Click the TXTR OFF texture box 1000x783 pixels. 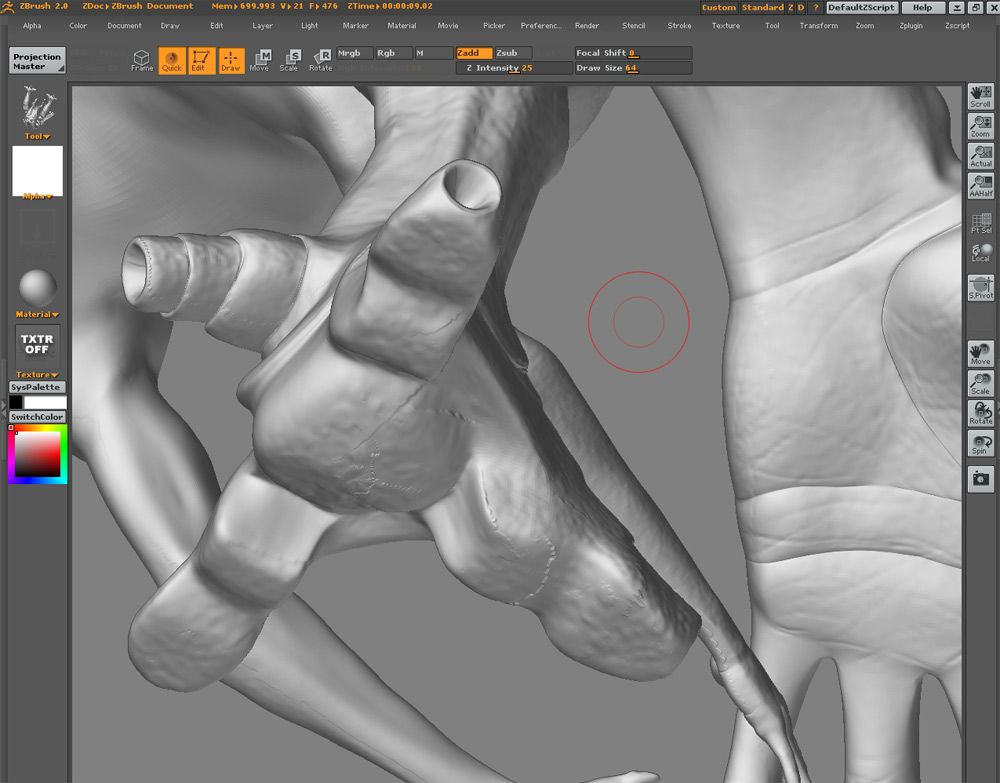coord(37,345)
